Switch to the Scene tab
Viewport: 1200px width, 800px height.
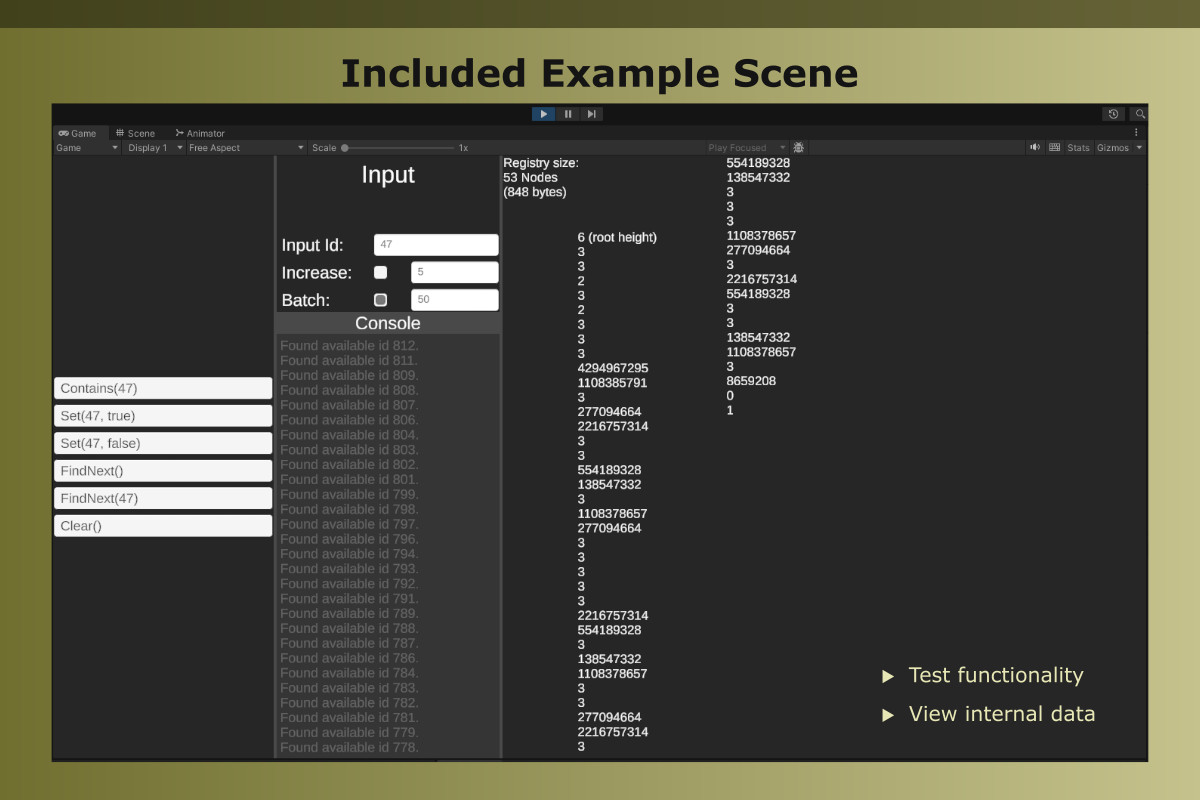coord(135,133)
